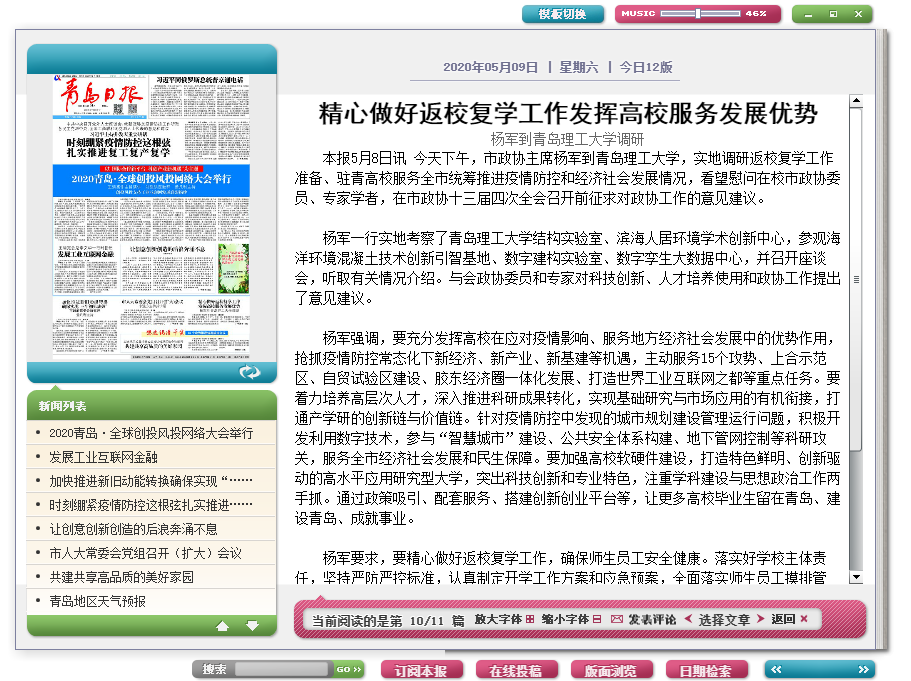
Task: Click enlarge font plus icon
Action: [x=530, y=620]
